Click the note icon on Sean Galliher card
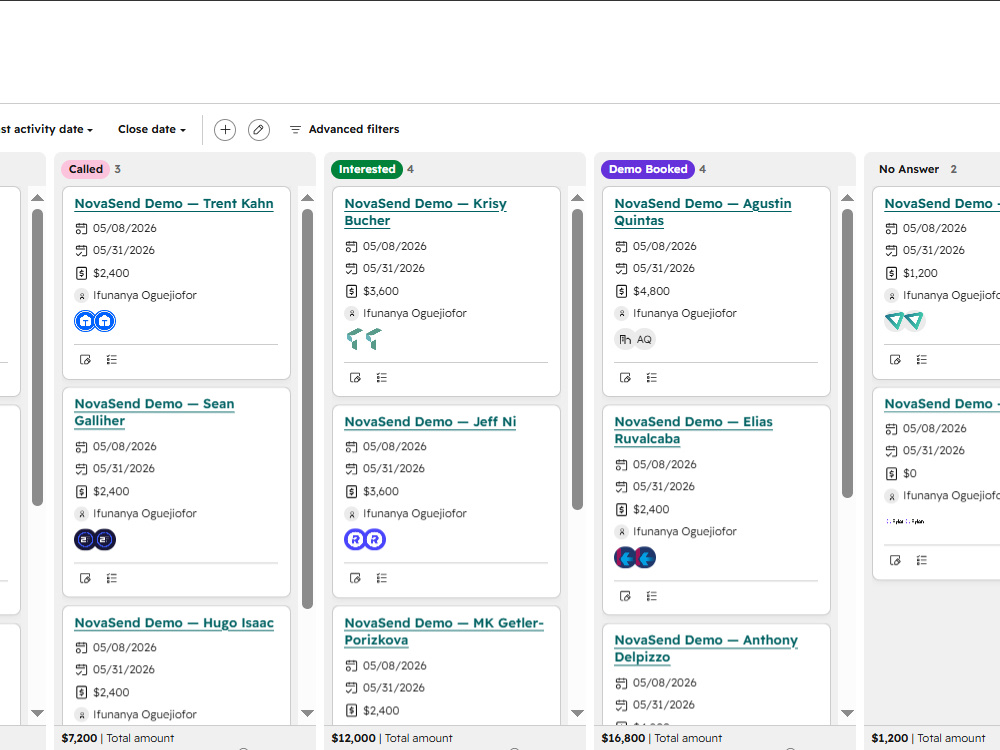This screenshot has width=1000, height=750. 85,578
